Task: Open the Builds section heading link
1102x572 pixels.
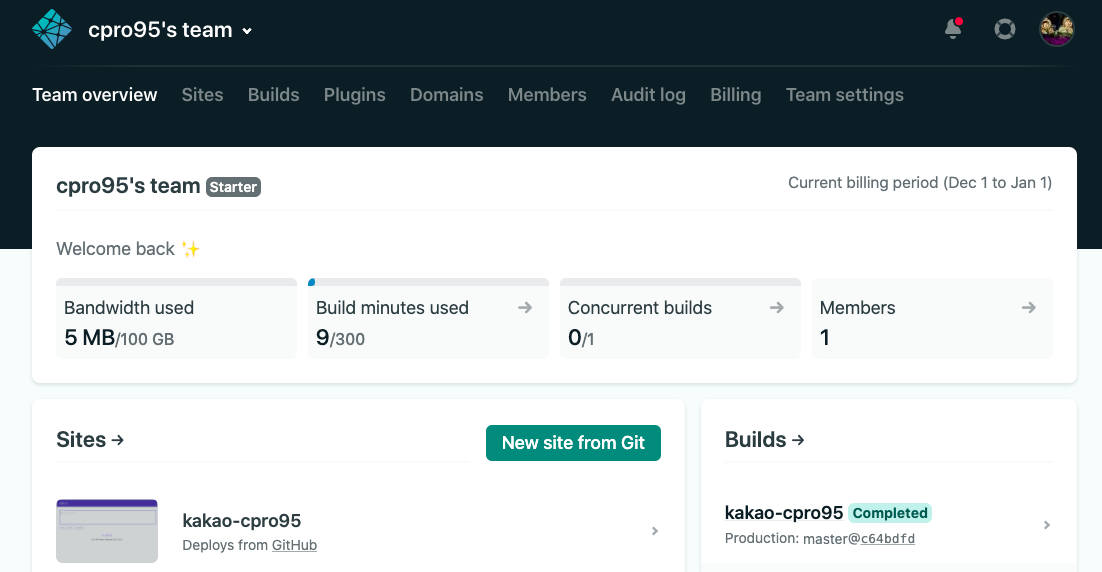Action: (x=764, y=440)
